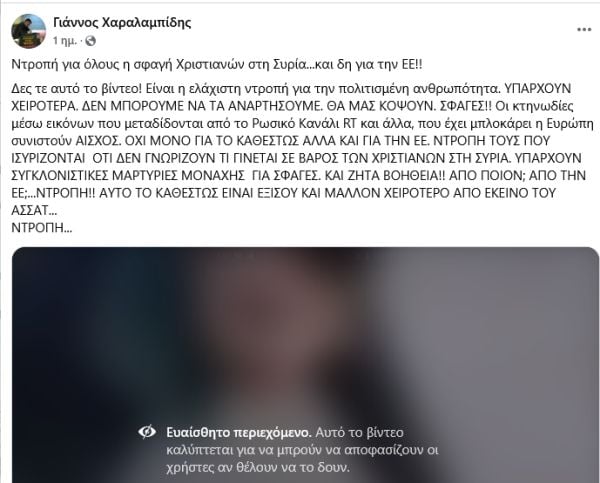Open Γιάννος Χαραλαμπίδης profile picture
Screen dimensions: 600x483
click(29, 31)
